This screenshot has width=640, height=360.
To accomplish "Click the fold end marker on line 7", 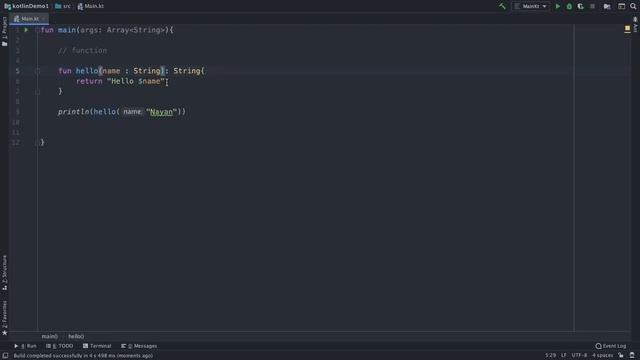I will [x=37, y=92].
